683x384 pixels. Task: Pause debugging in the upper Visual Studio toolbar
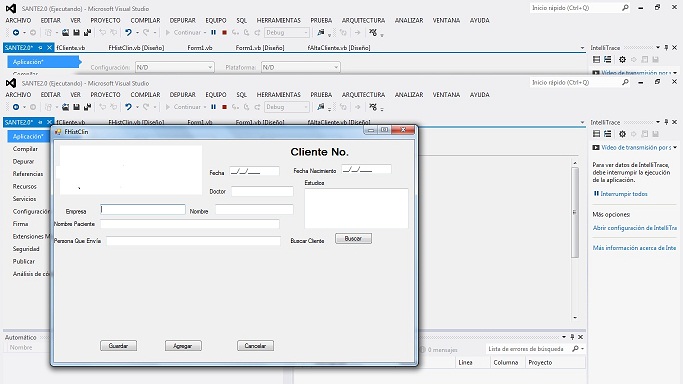213,33
